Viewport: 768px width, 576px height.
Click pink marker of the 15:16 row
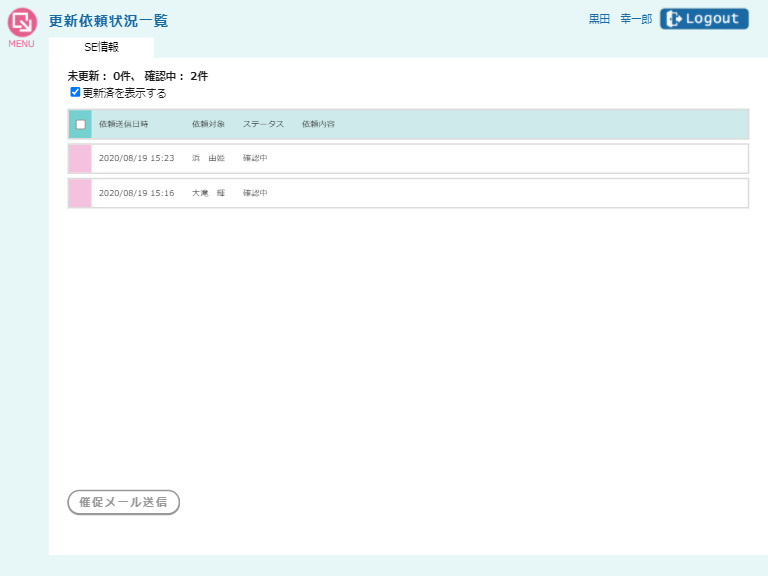[80, 193]
